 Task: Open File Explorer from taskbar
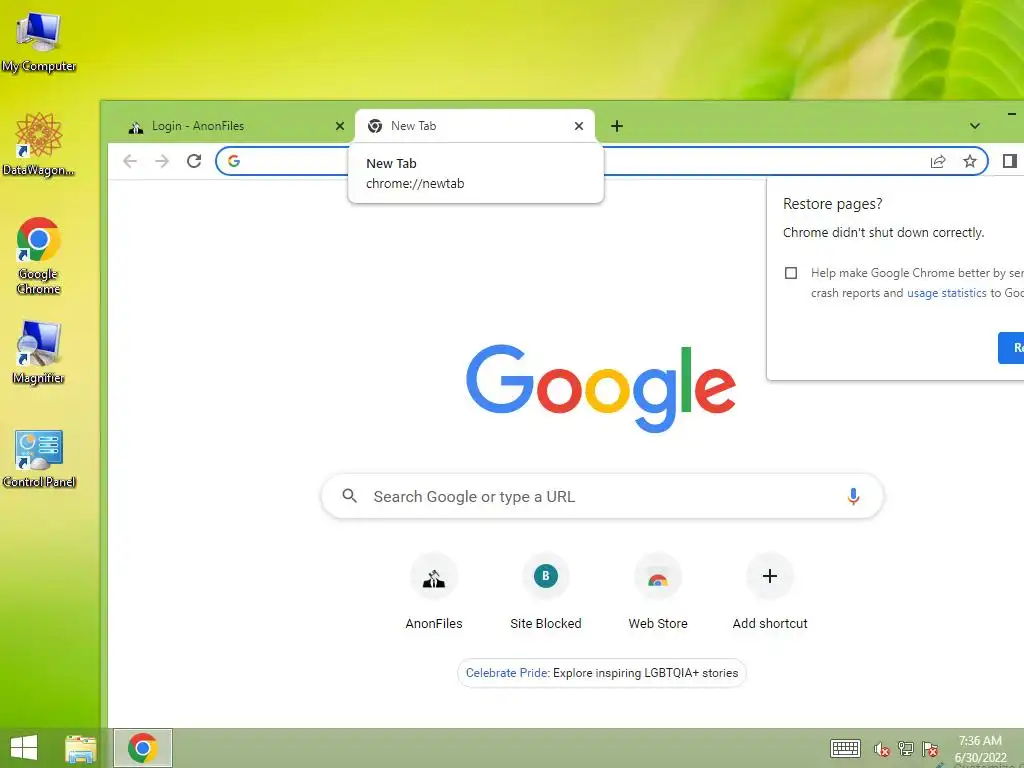[x=81, y=748]
